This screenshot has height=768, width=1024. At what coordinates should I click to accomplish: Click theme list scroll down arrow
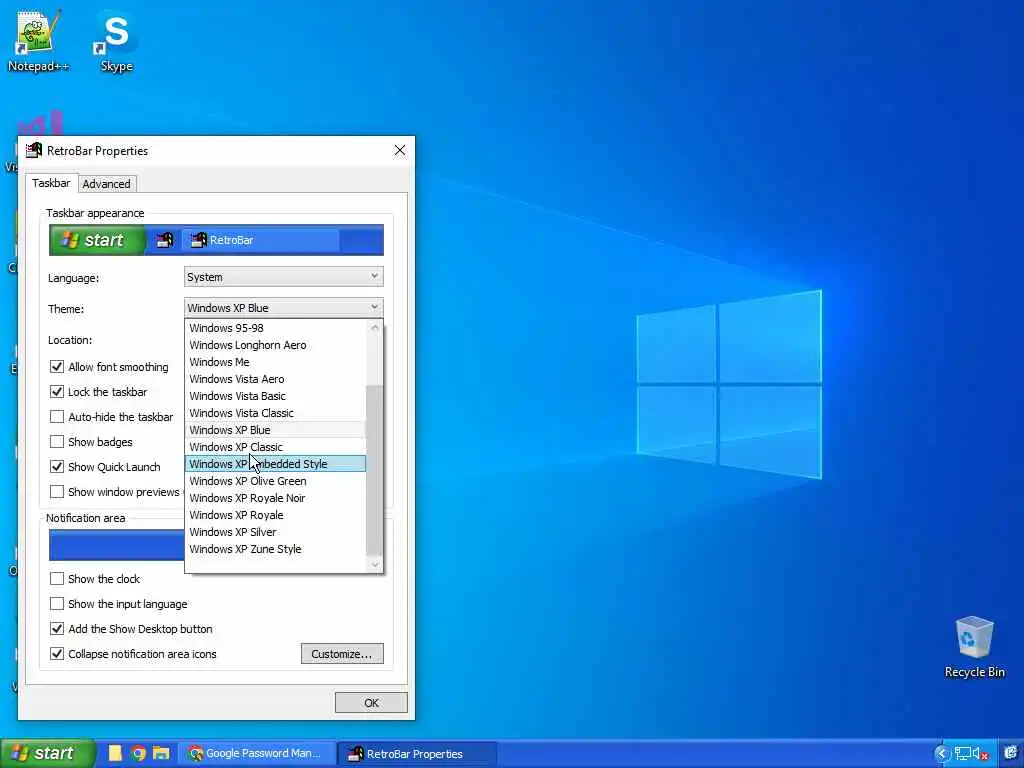coord(374,565)
